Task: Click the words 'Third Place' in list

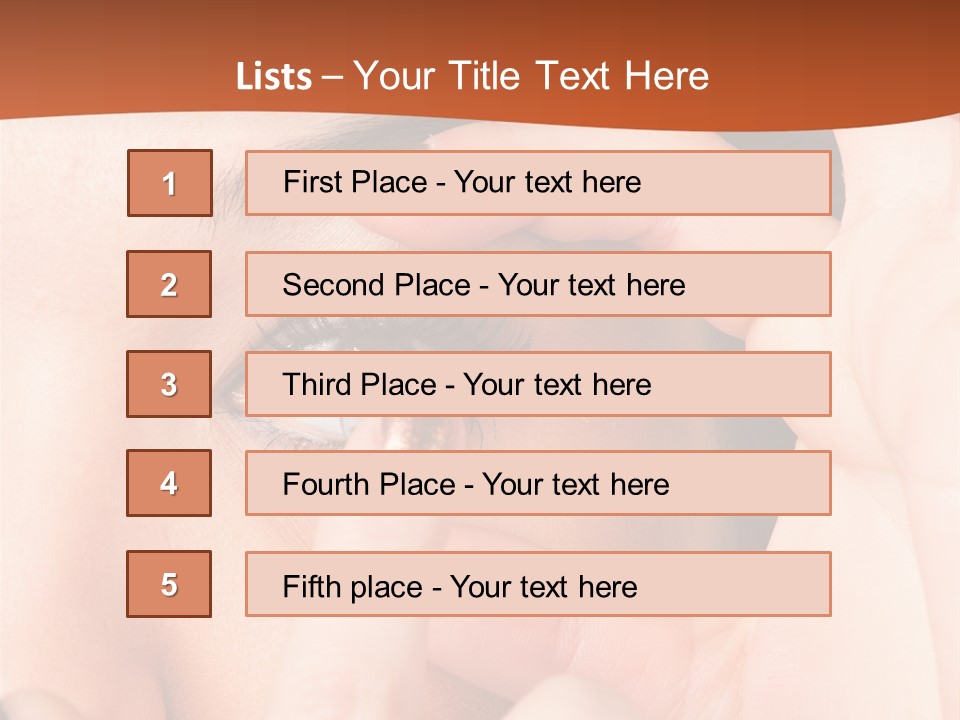Action: coord(360,384)
